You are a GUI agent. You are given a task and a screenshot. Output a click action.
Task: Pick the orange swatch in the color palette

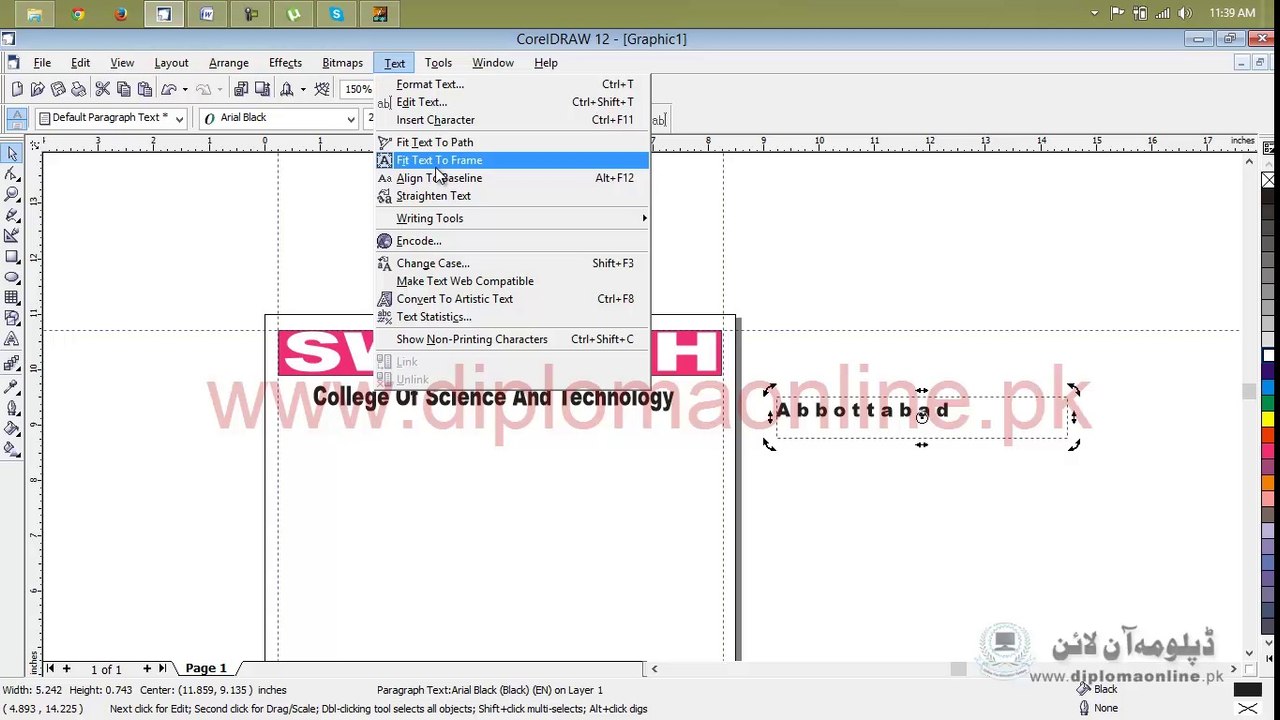tap(1268, 484)
